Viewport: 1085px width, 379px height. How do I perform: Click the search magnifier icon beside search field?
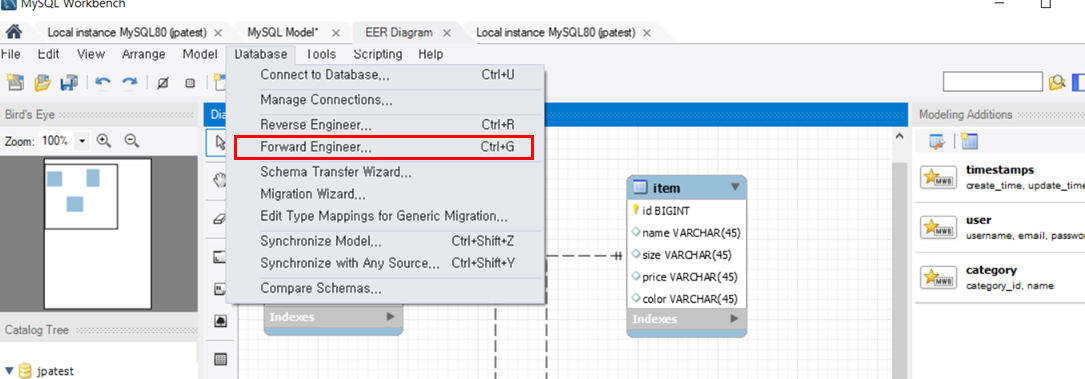1056,83
